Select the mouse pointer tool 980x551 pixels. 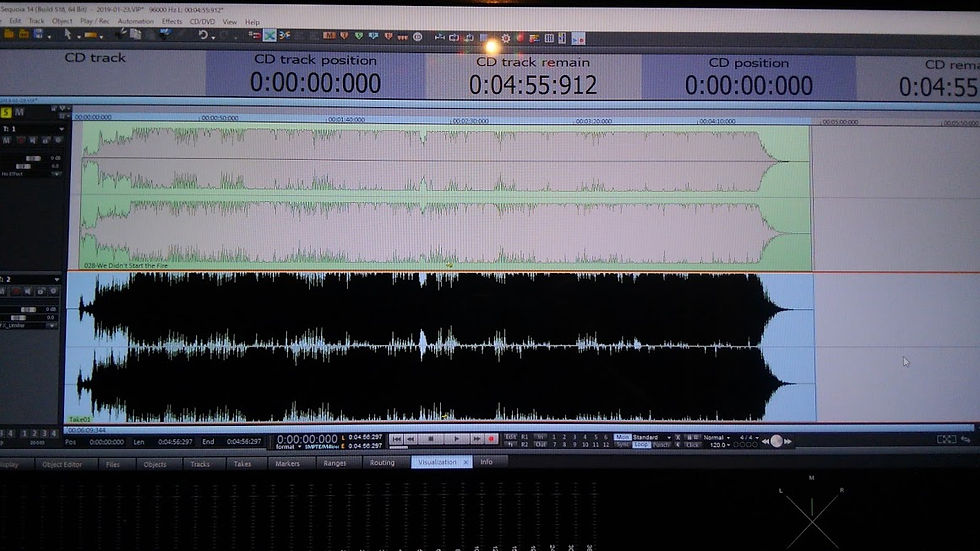68,35
